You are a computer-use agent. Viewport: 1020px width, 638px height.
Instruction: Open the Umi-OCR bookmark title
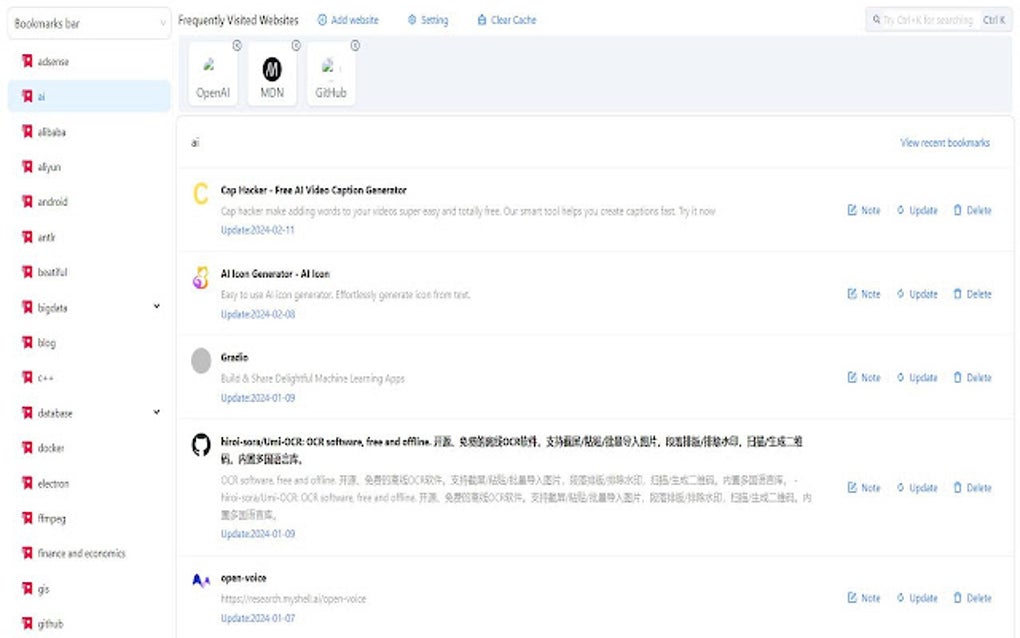coord(512,450)
